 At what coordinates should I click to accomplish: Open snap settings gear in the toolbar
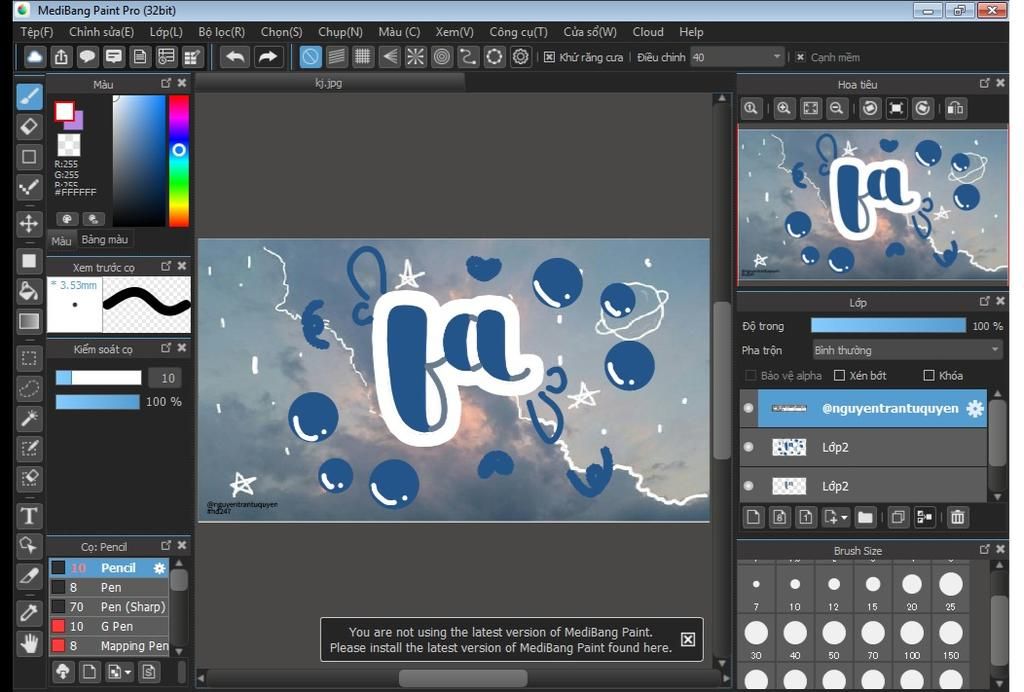click(520, 57)
